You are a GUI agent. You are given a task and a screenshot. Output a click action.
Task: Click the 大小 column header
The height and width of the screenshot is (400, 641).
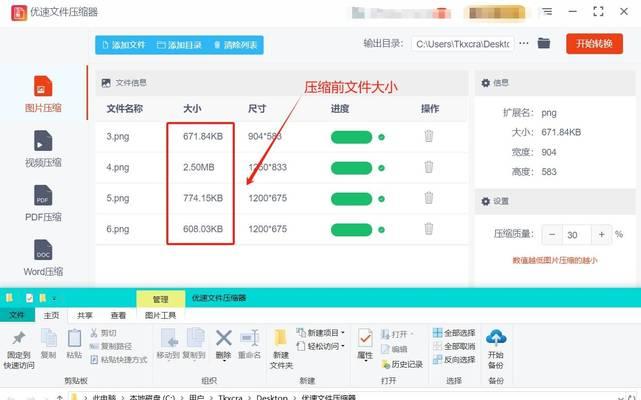tap(192, 109)
